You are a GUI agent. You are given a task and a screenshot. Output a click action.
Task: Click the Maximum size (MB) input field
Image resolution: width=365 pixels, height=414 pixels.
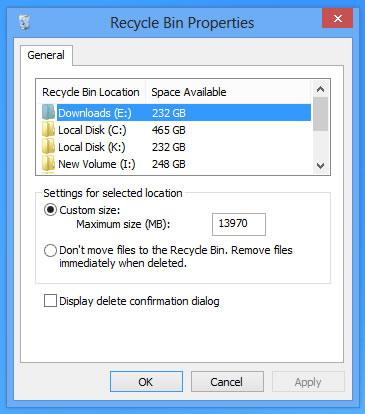[x=239, y=224]
